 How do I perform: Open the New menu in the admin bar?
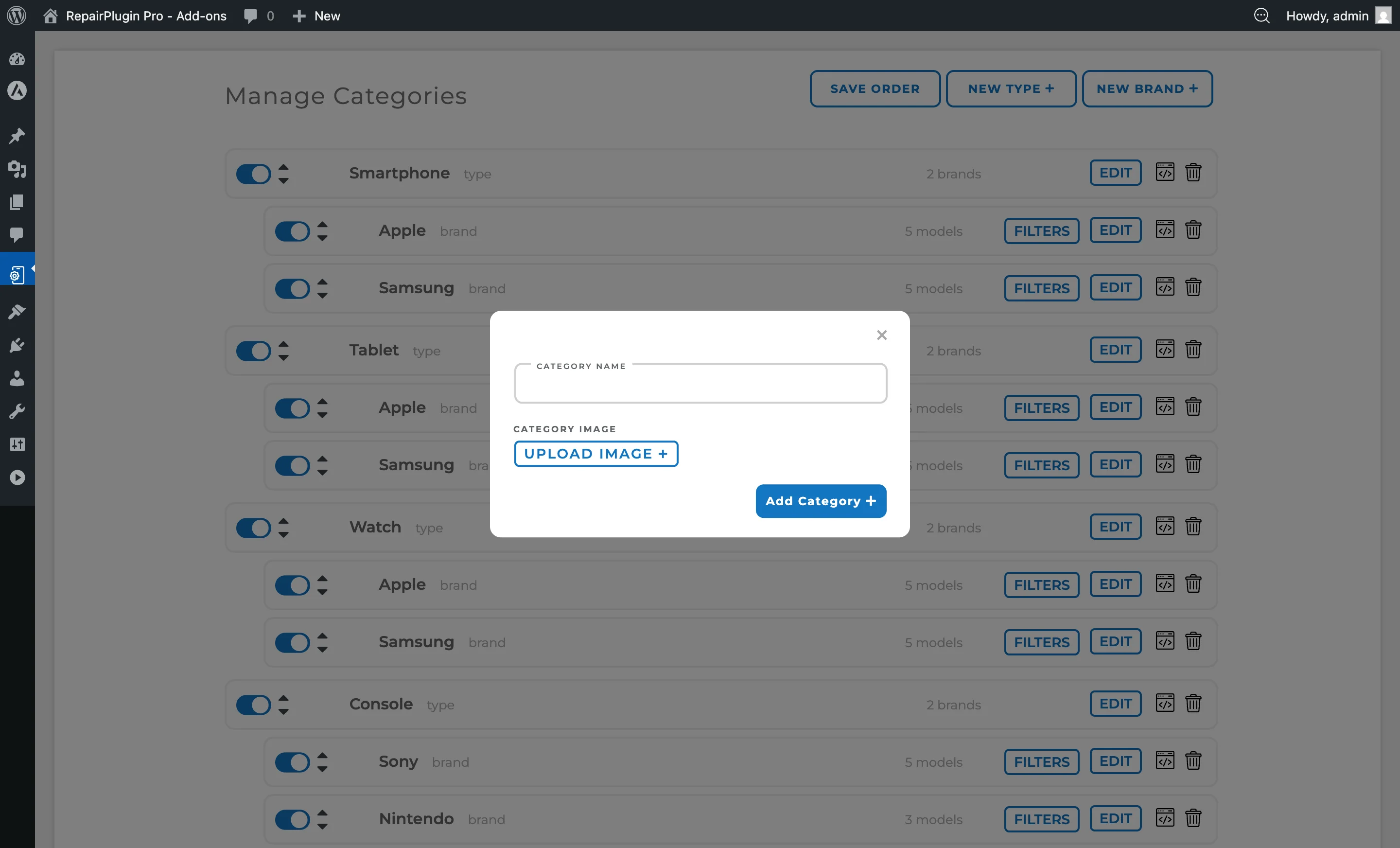pyautogui.click(x=316, y=16)
